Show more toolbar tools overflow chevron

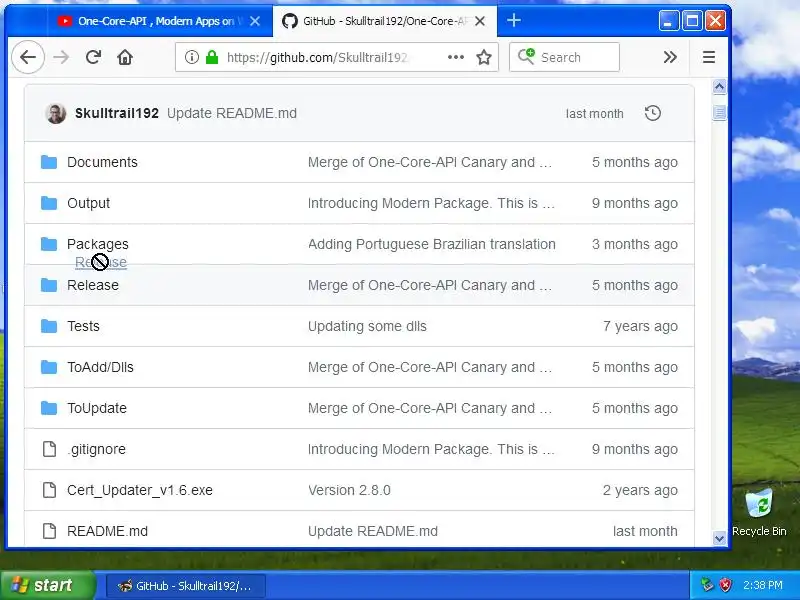[x=670, y=57]
